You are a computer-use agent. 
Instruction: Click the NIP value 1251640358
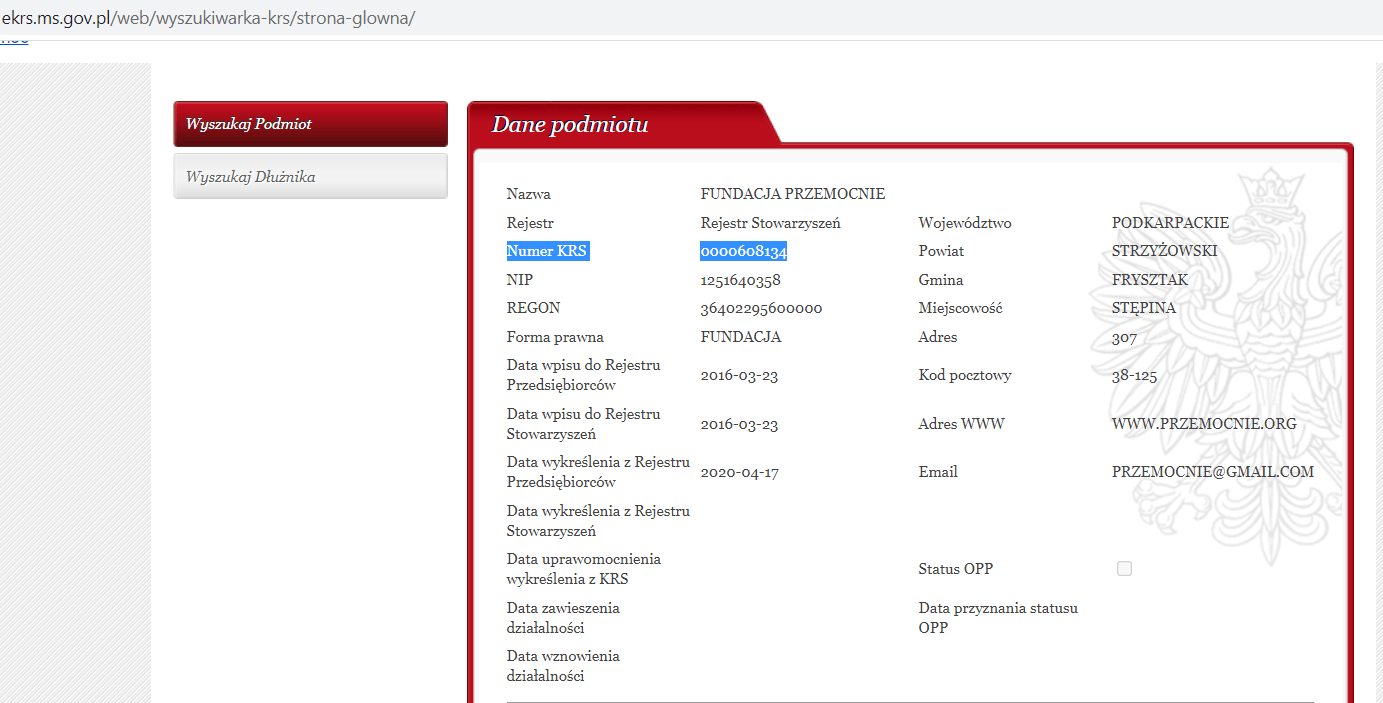(741, 280)
